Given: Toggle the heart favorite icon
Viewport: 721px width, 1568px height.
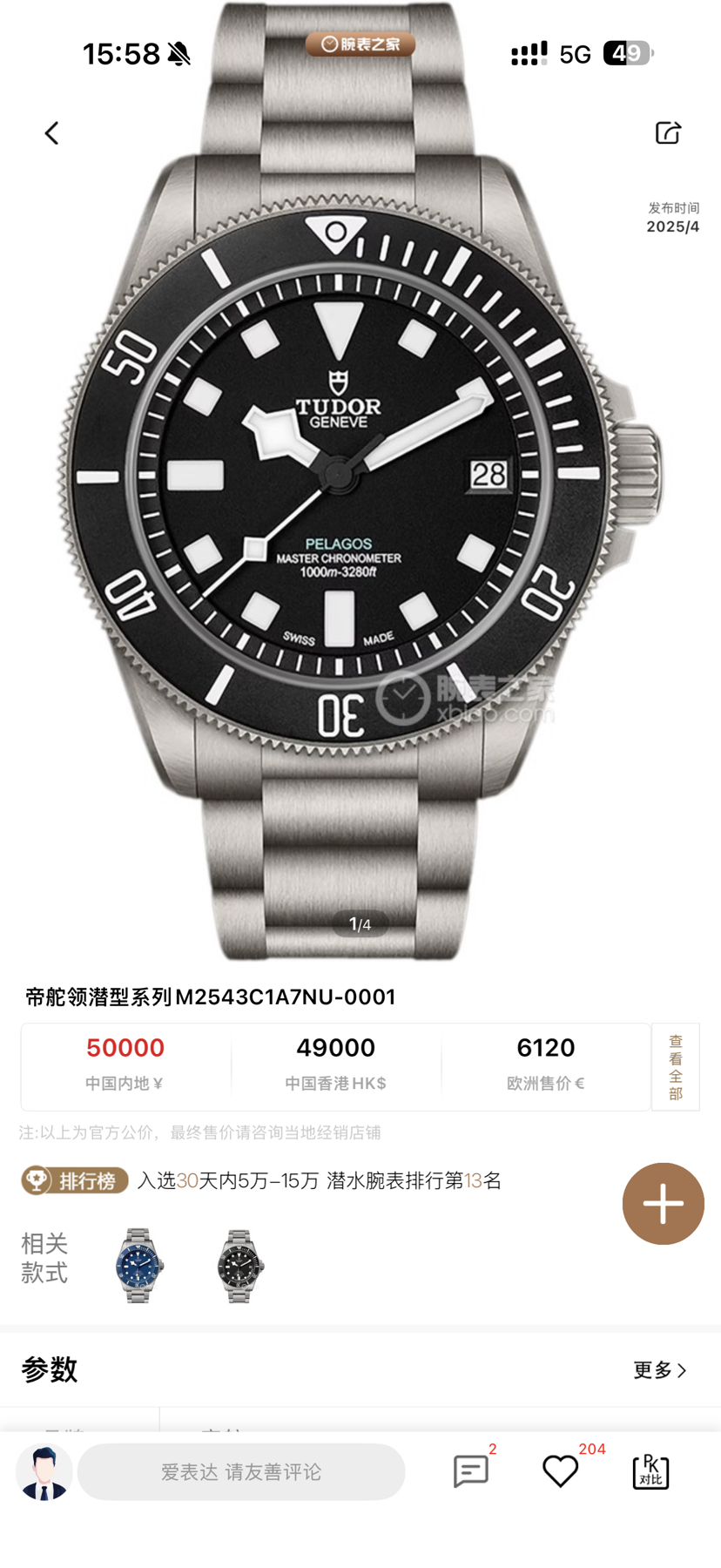Looking at the screenshot, I should (x=560, y=1471).
